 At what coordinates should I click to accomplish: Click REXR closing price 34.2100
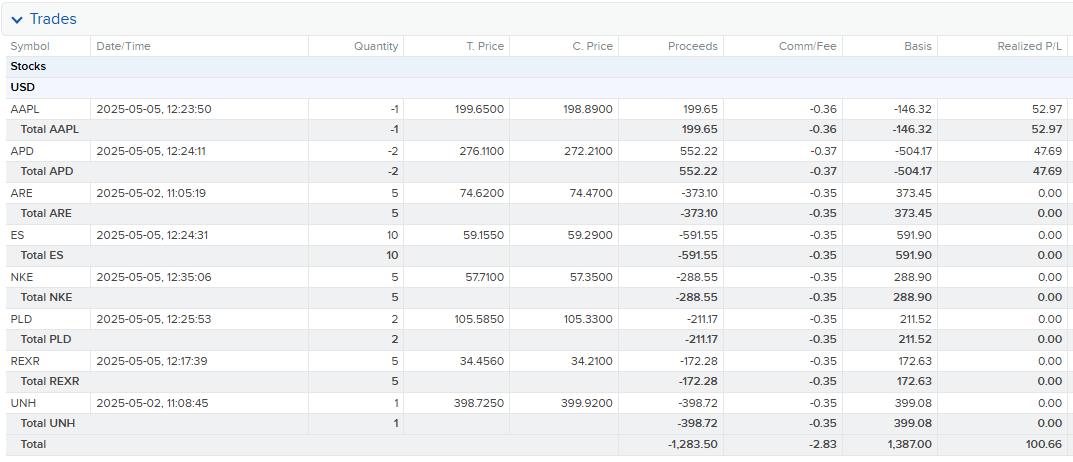tap(591, 361)
